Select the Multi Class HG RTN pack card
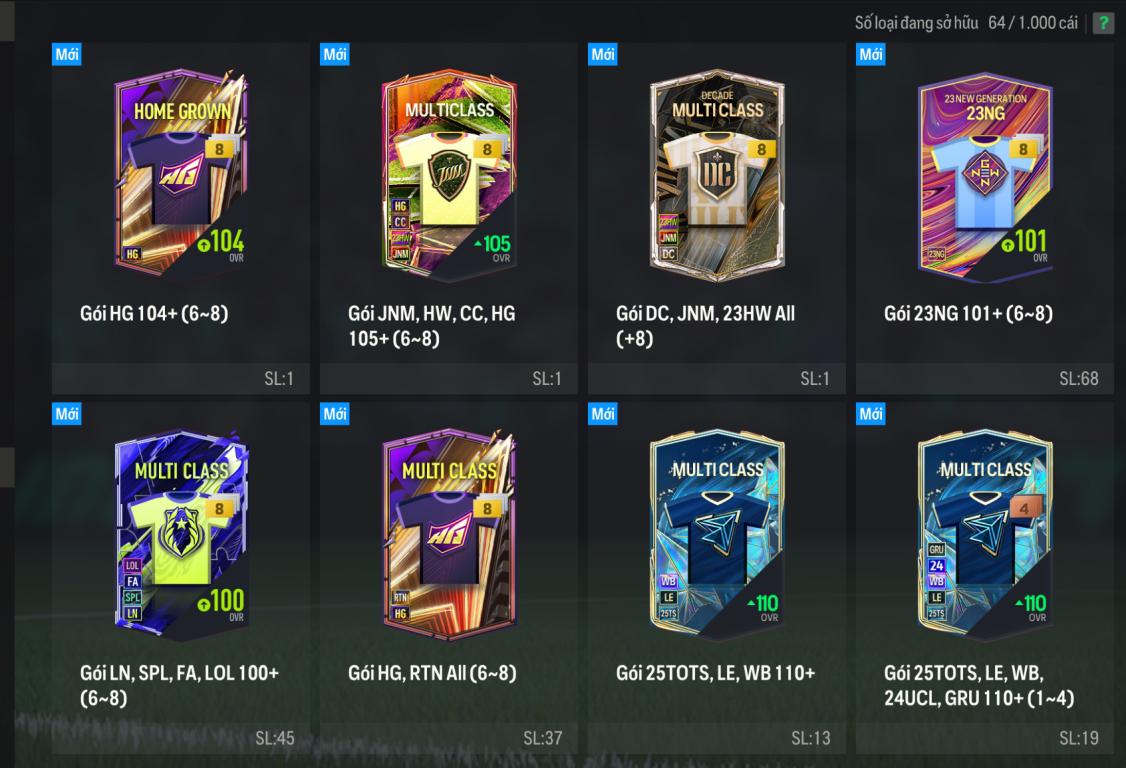Image resolution: width=1126 pixels, height=768 pixels. coord(449,535)
